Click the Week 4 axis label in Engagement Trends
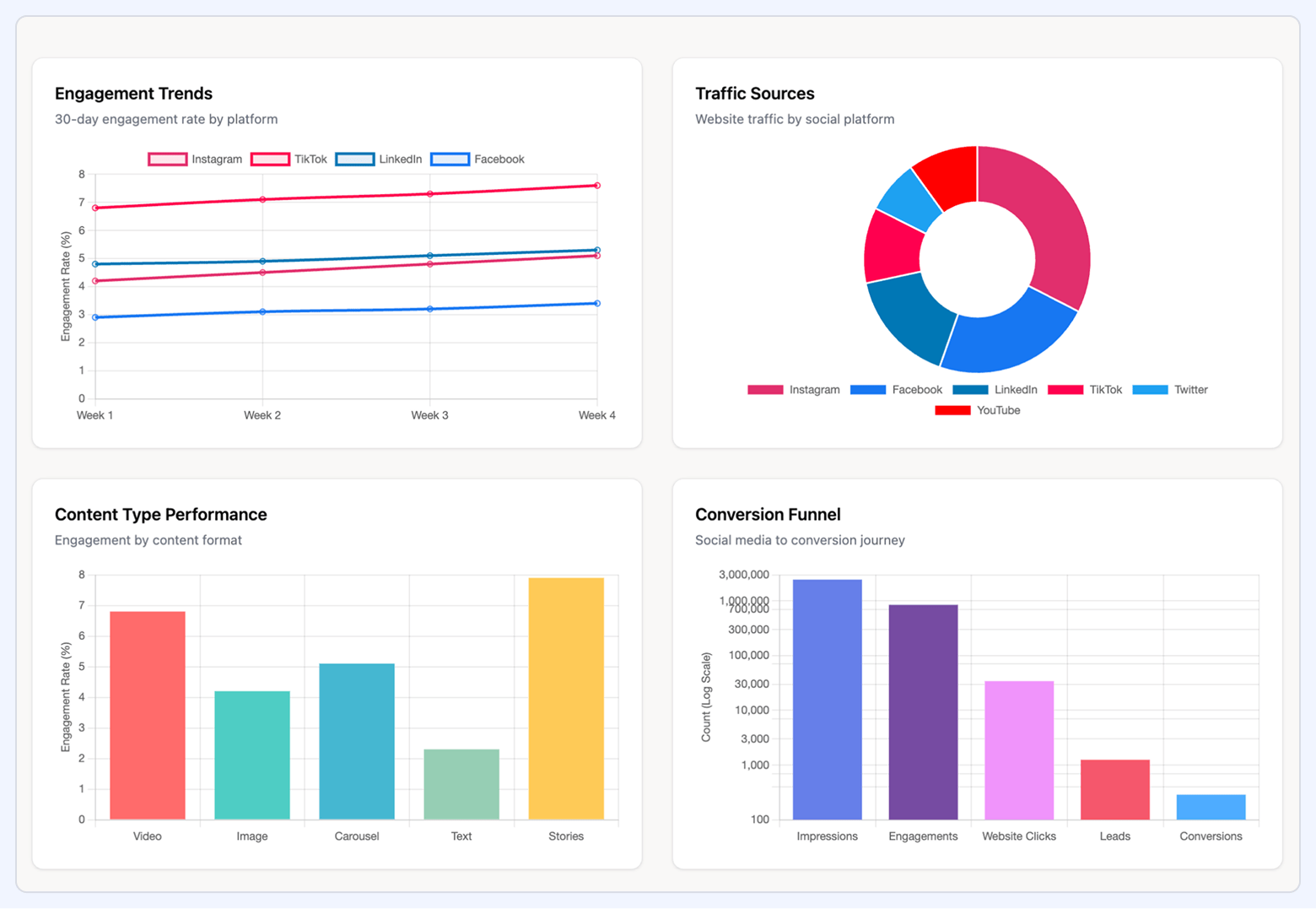 [597, 414]
